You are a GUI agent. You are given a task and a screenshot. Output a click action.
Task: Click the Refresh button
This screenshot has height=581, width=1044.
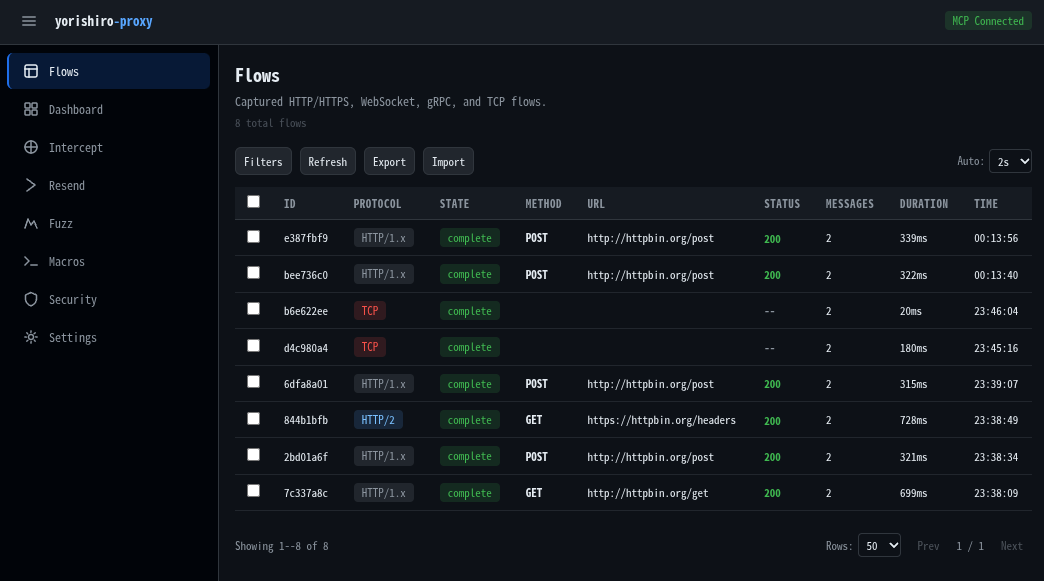pos(327,160)
